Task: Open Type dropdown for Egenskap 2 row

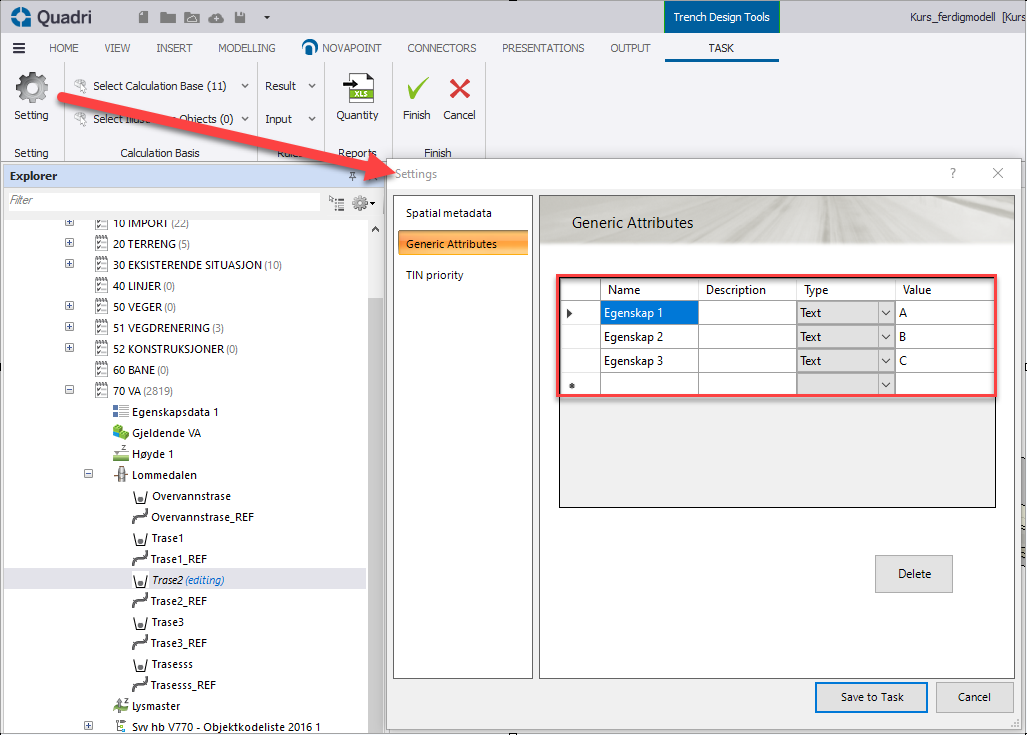Action: coord(885,337)
